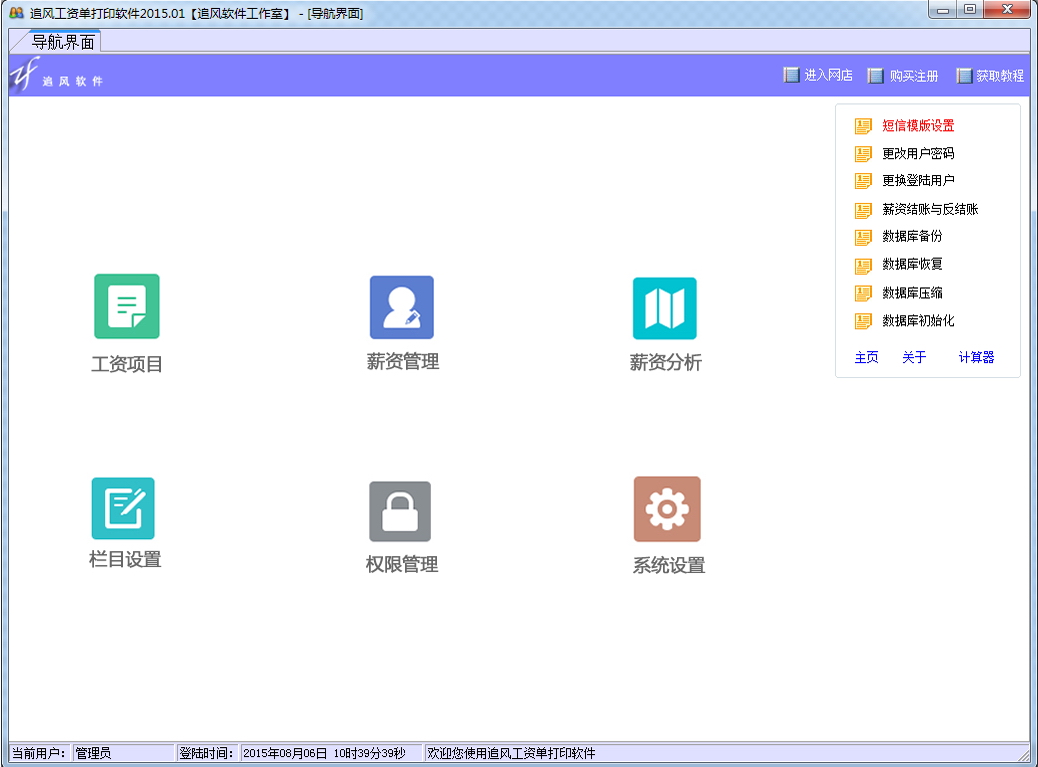The width and height of the screenshot is (1038, 767).
Task: Click the 关于 link
Action: pyautogui.click(x=914, y=357)
